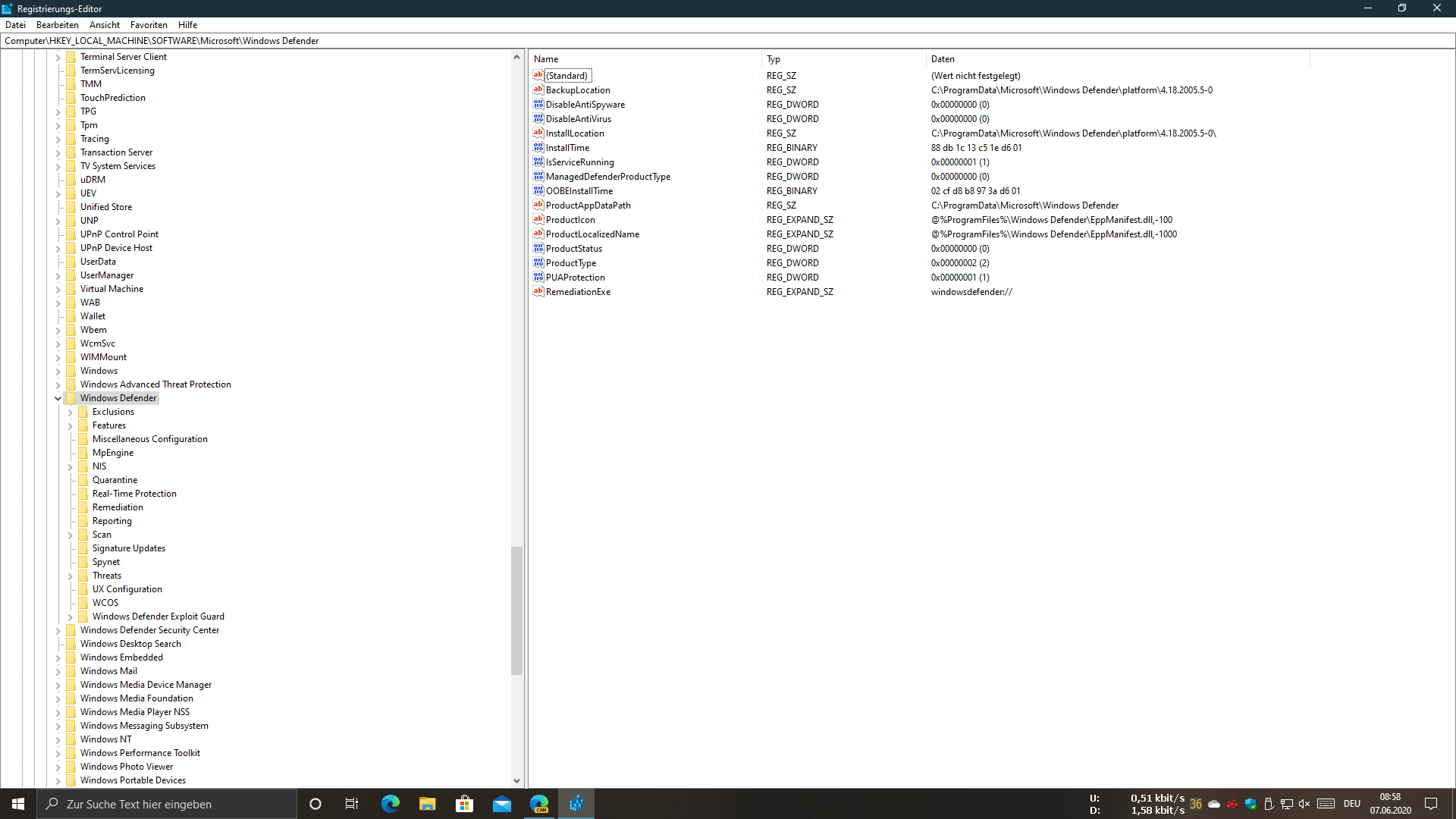The height and width of the screenshot is (819, 1456).
Task: Click the tree pane vertical scrollbar thumb
Action: tap(516, 610)
